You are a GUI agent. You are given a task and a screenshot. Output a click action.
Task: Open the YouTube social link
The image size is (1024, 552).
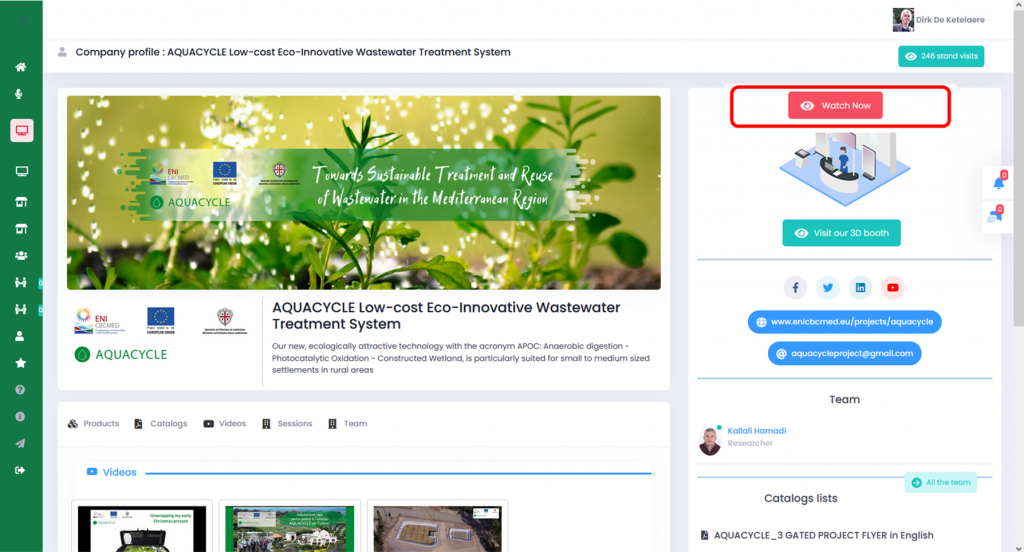[x=893, y=288]
